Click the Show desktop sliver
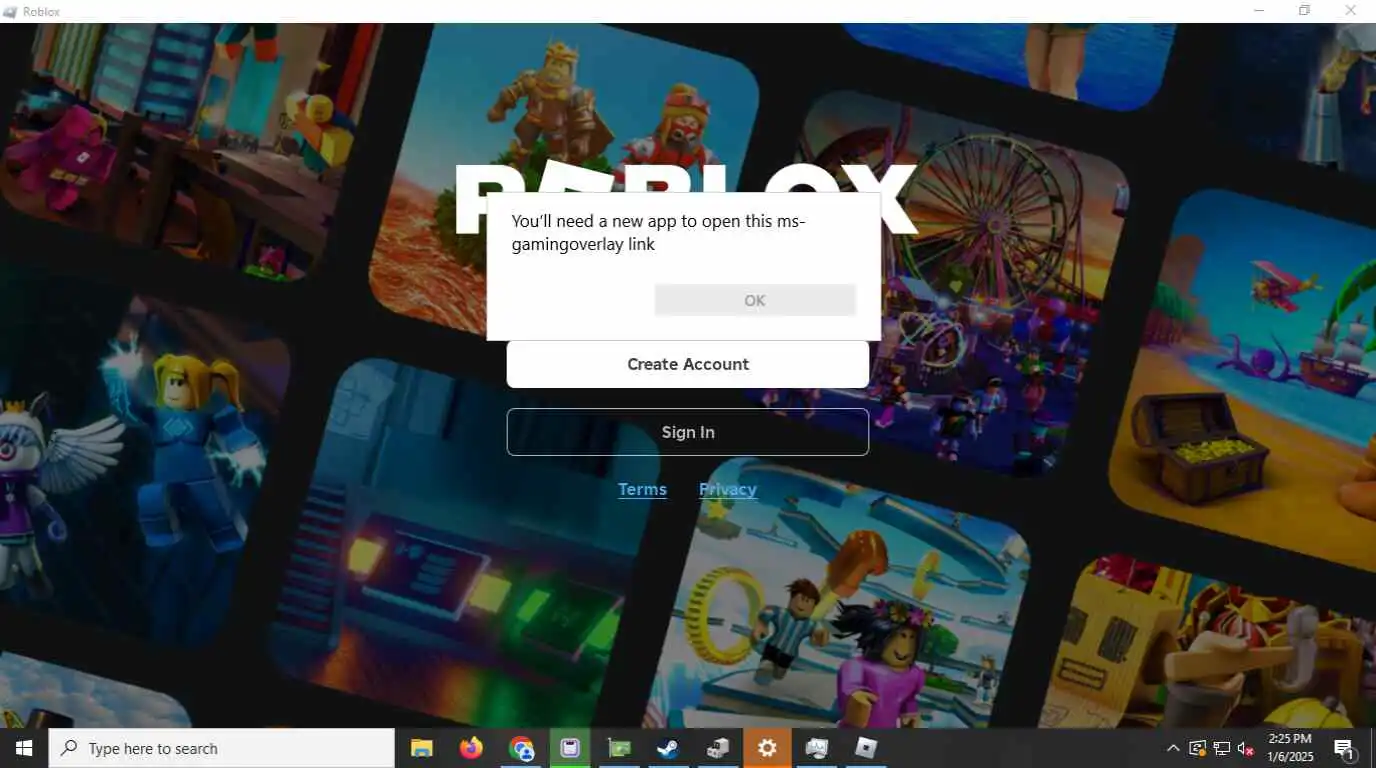The image size is (1376, 768). (1372, 748)
